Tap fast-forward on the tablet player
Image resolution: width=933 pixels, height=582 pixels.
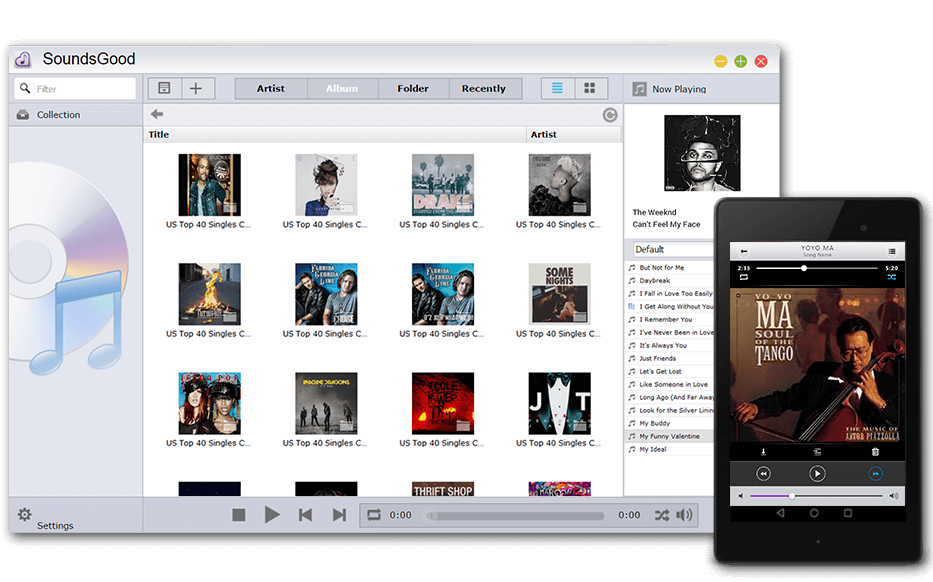[x=875, y=474]
